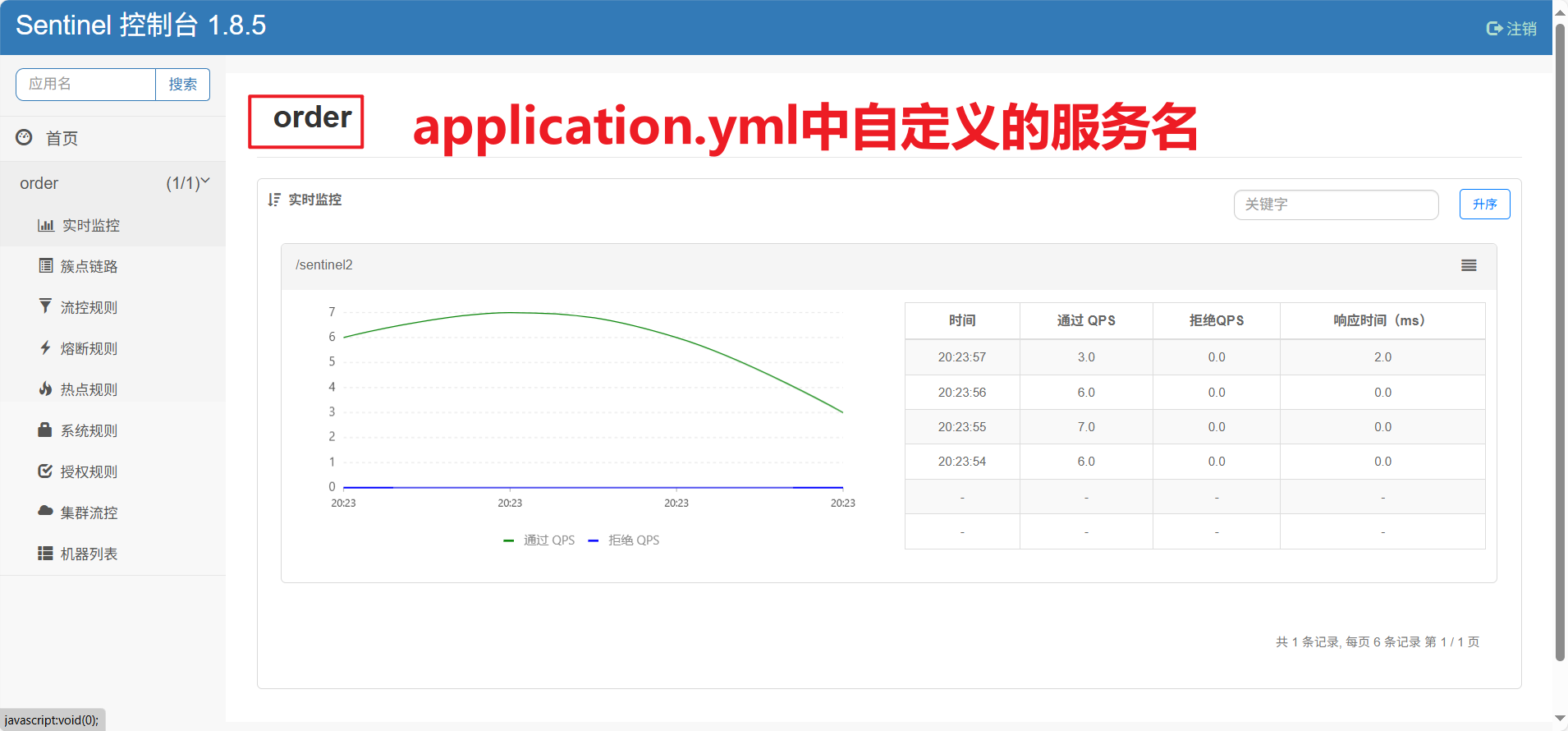The image size is (1568, 731).
Task: Click the 2.0 response time cell
Action: point(1382,357)
